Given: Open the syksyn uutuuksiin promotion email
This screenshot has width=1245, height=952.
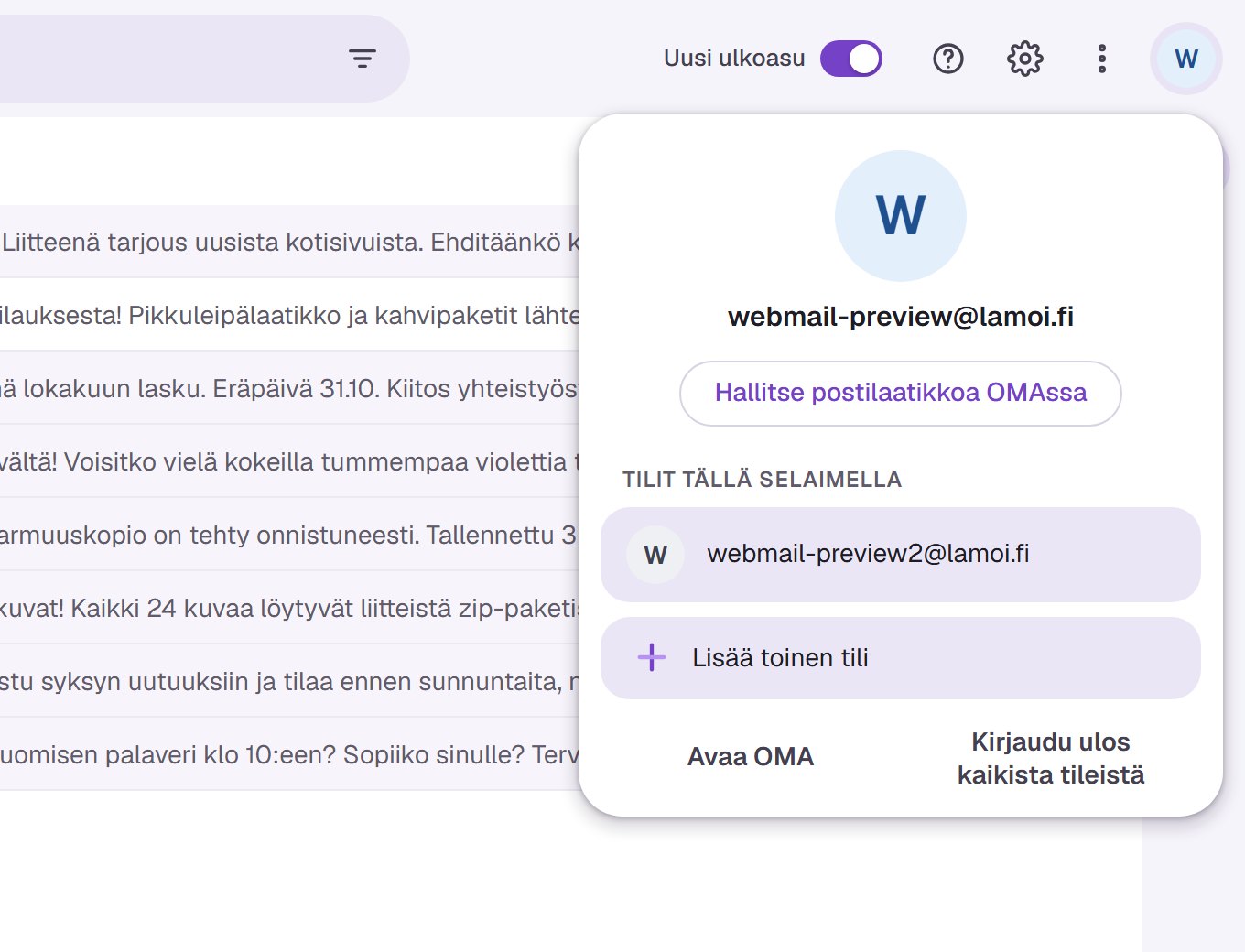Looking at the screenshot, I should pos(289,681).
